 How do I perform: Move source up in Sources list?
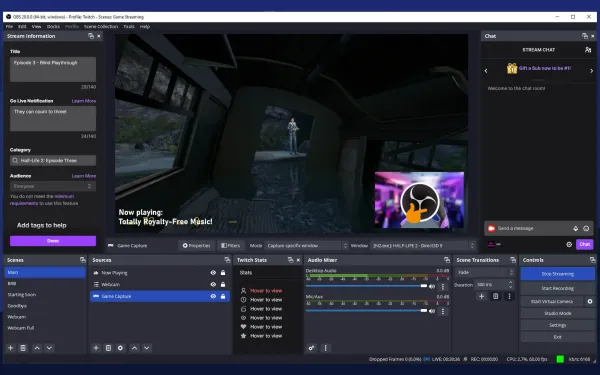point(134,348)
